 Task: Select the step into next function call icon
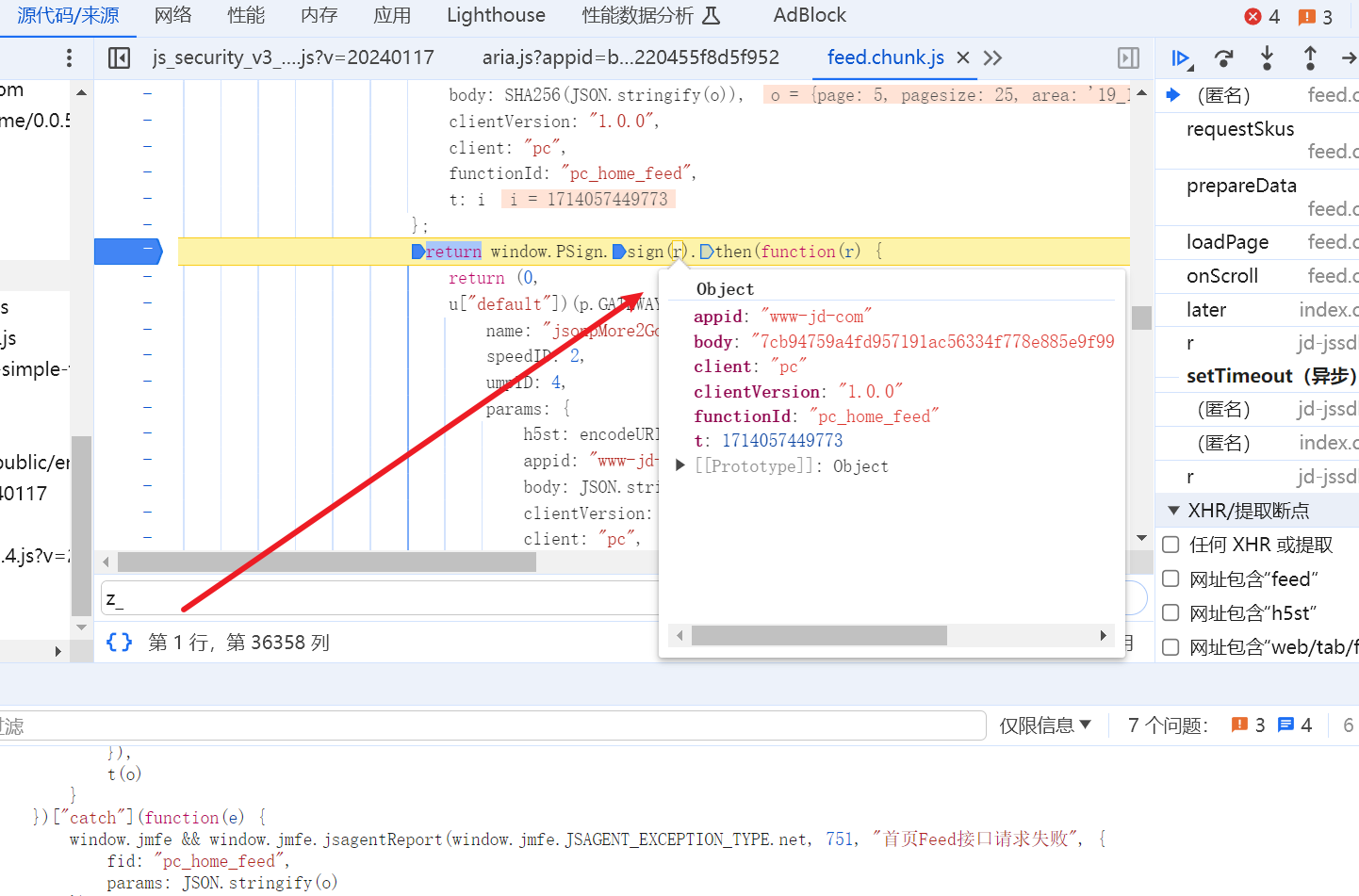(x=1267, y=57)
